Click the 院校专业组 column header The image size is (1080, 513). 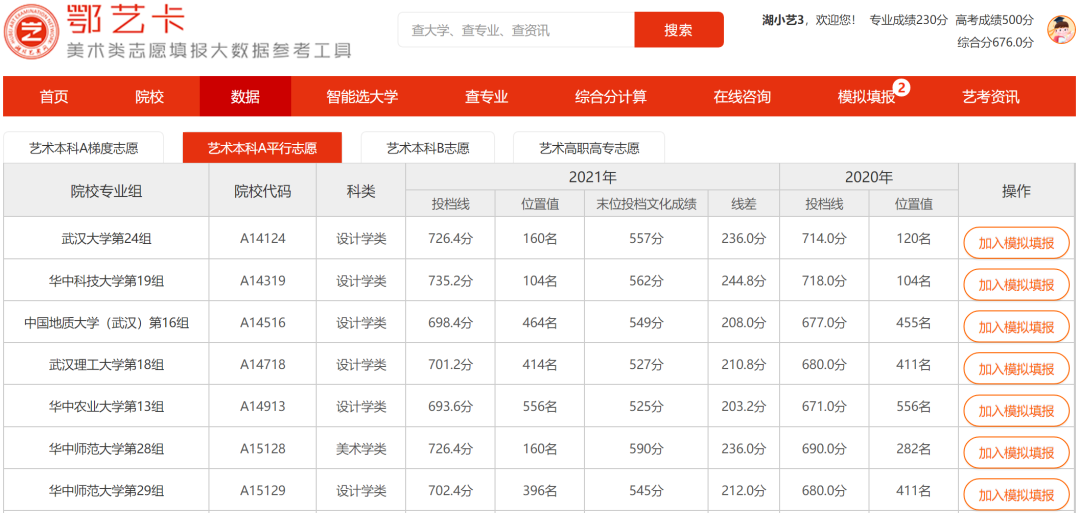point(106,191)
